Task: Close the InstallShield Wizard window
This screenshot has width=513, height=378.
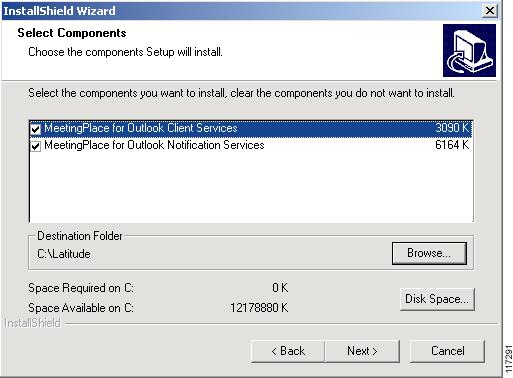Action: click(490, 11)
